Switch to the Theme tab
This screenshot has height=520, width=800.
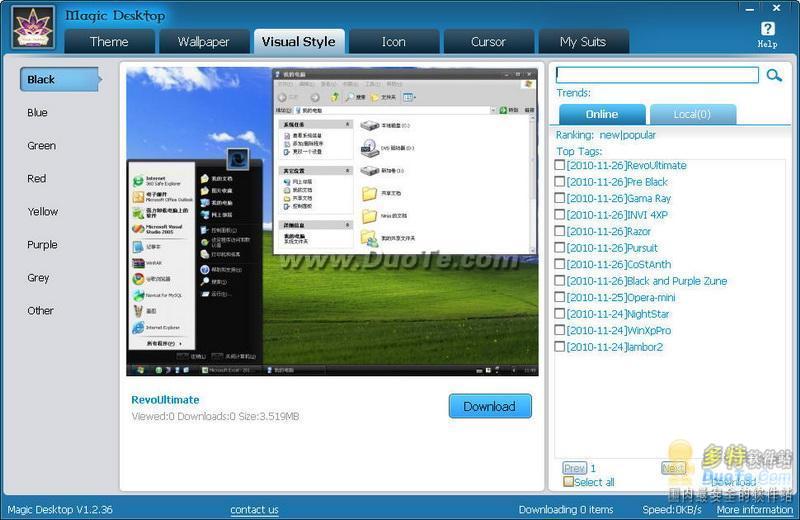[109, 41]
